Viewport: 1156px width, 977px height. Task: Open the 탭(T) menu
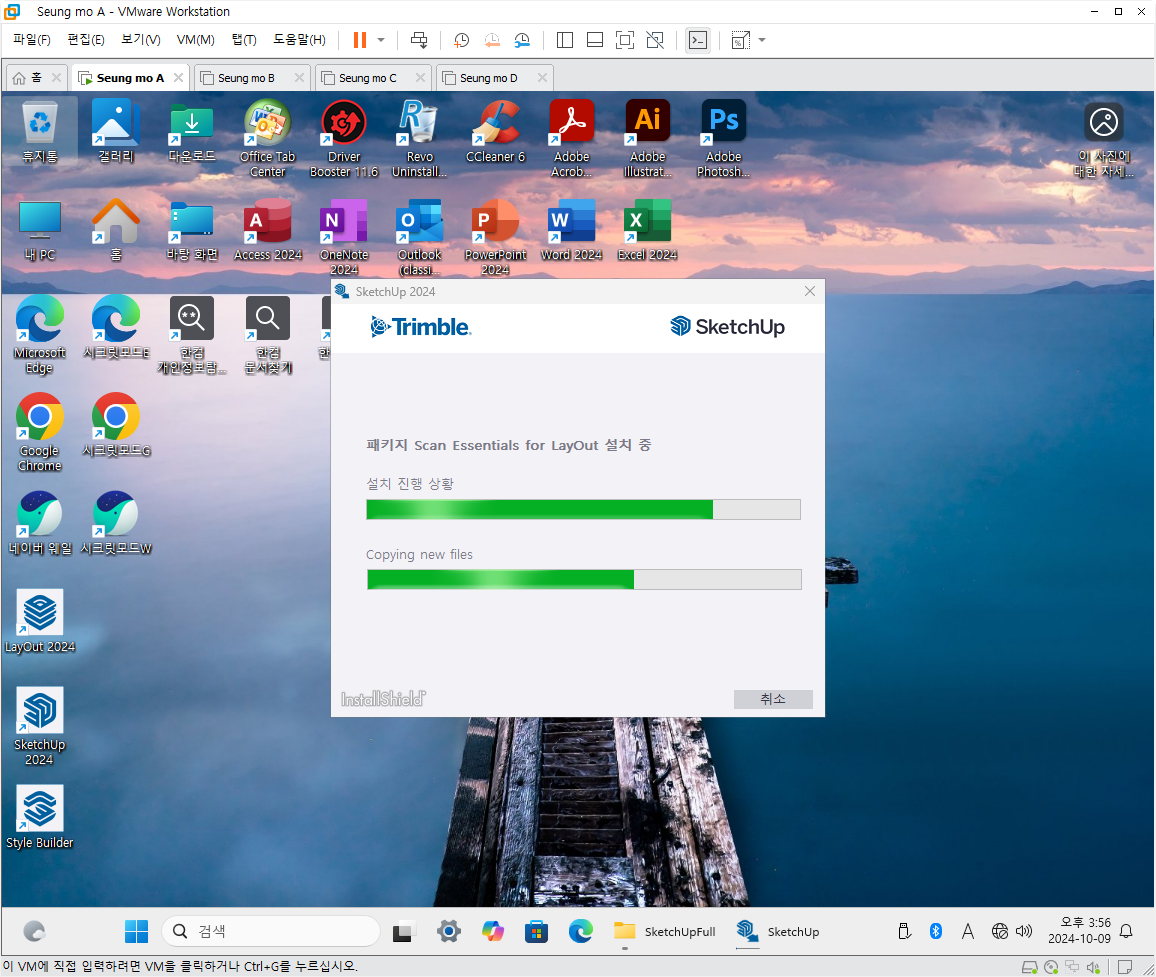pos(244,40)
